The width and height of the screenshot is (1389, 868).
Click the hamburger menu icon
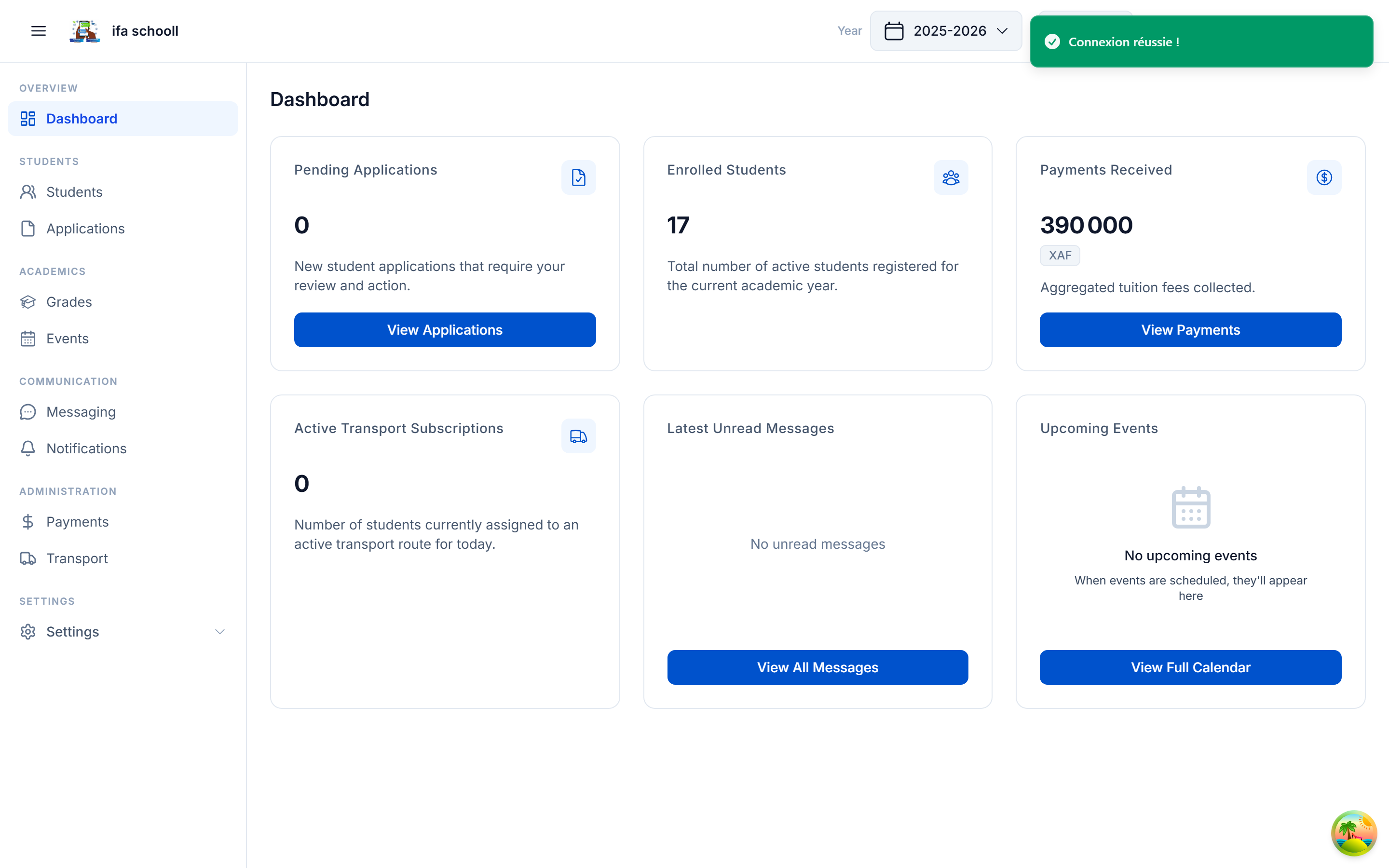[39, 31]
